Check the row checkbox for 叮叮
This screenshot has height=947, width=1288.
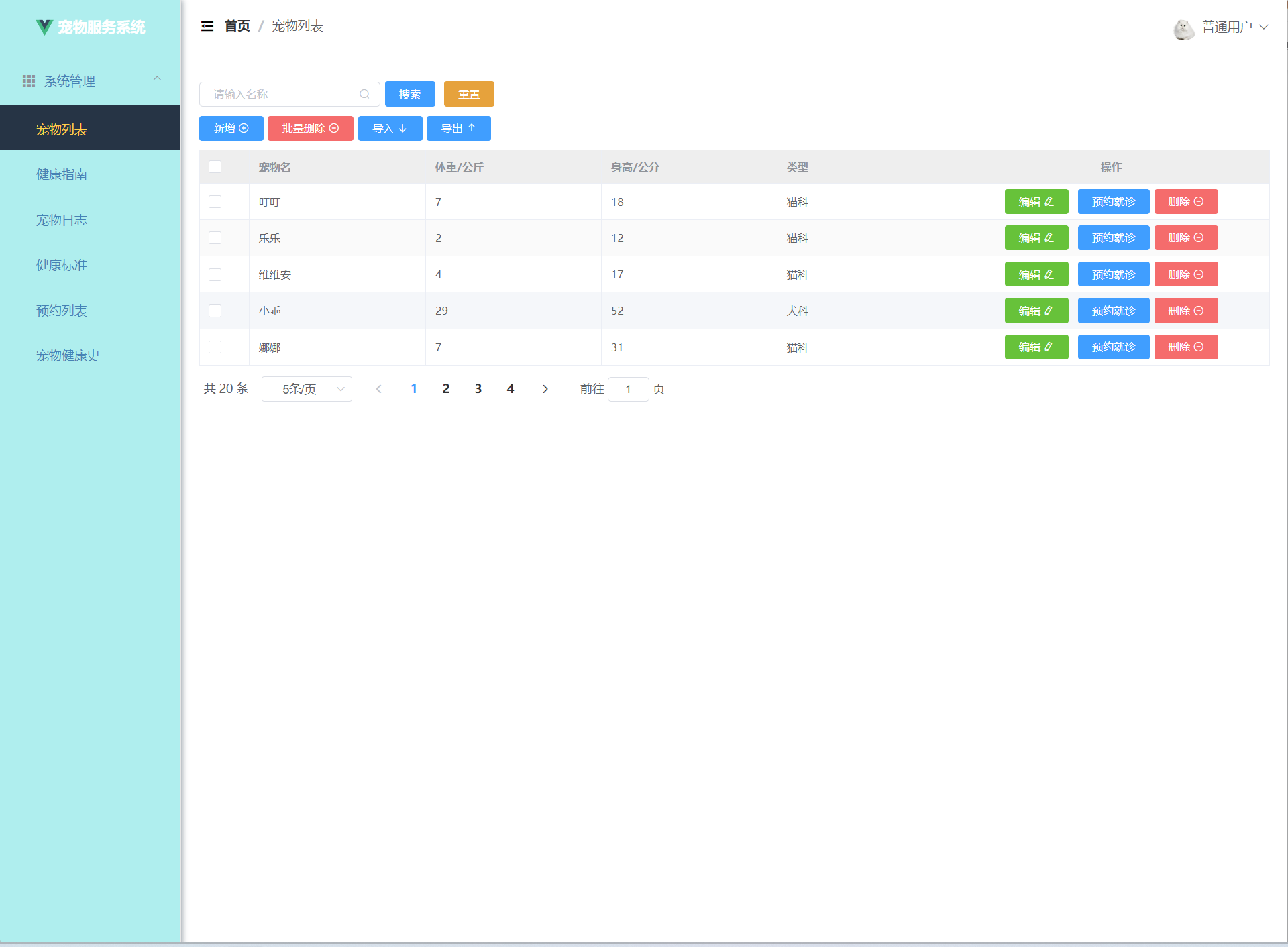point(215,202)
